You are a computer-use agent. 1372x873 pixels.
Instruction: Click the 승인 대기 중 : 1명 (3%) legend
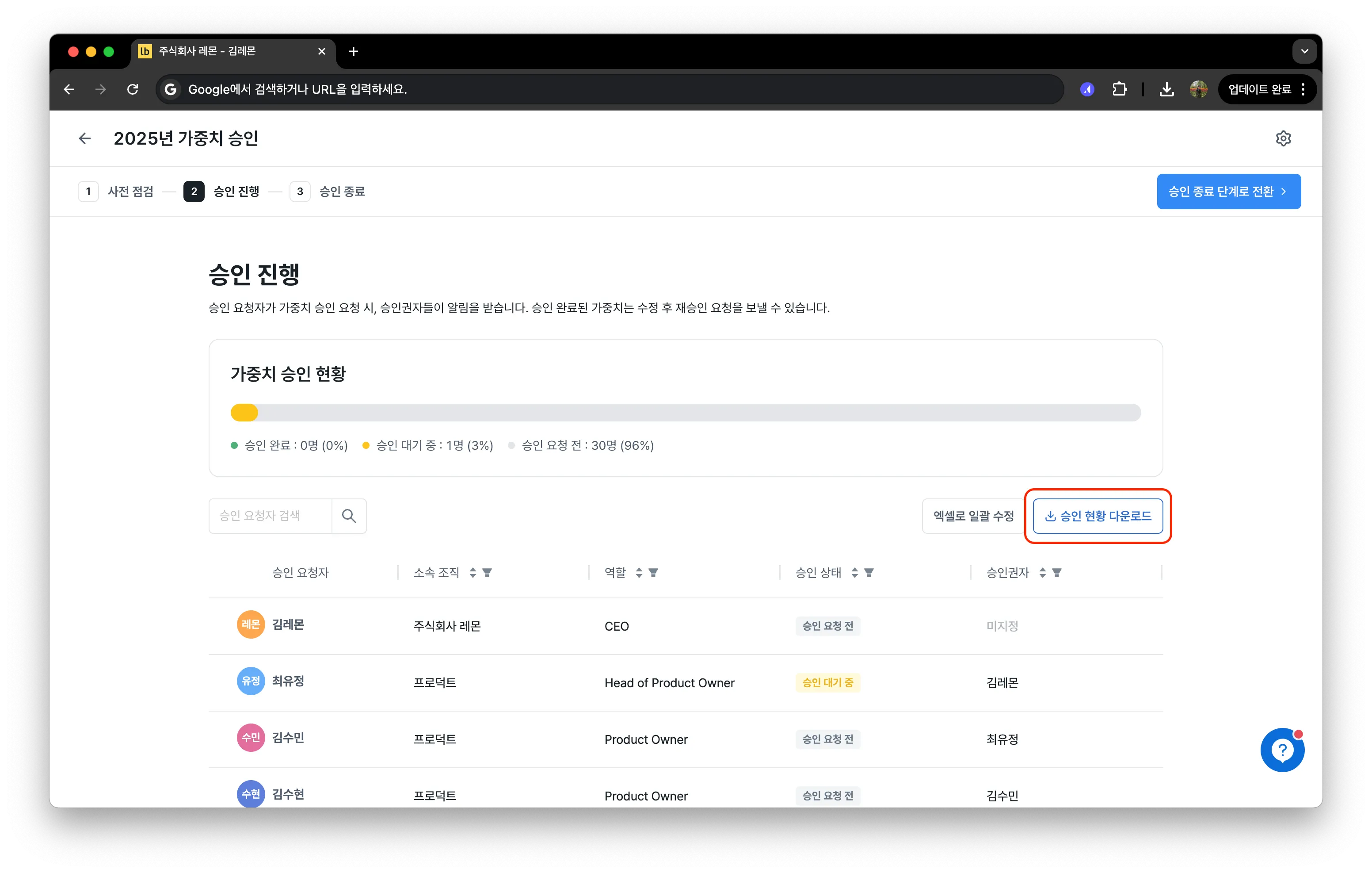(x=428, y=445)
